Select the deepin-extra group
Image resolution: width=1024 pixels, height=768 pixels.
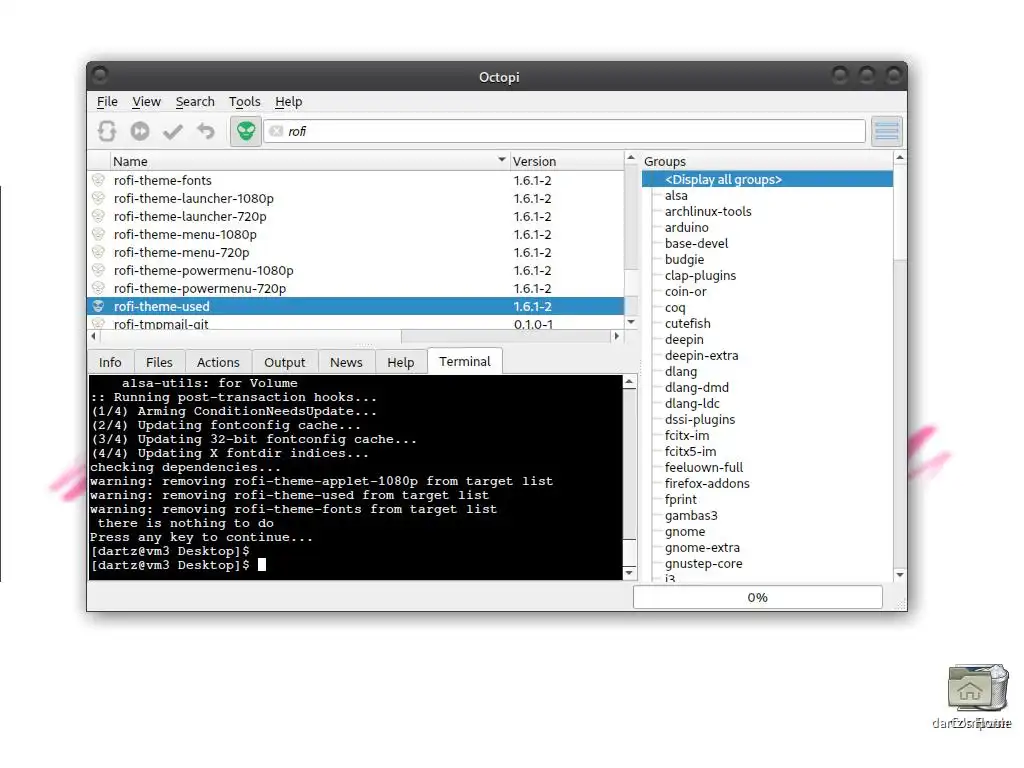pos(701,355)
